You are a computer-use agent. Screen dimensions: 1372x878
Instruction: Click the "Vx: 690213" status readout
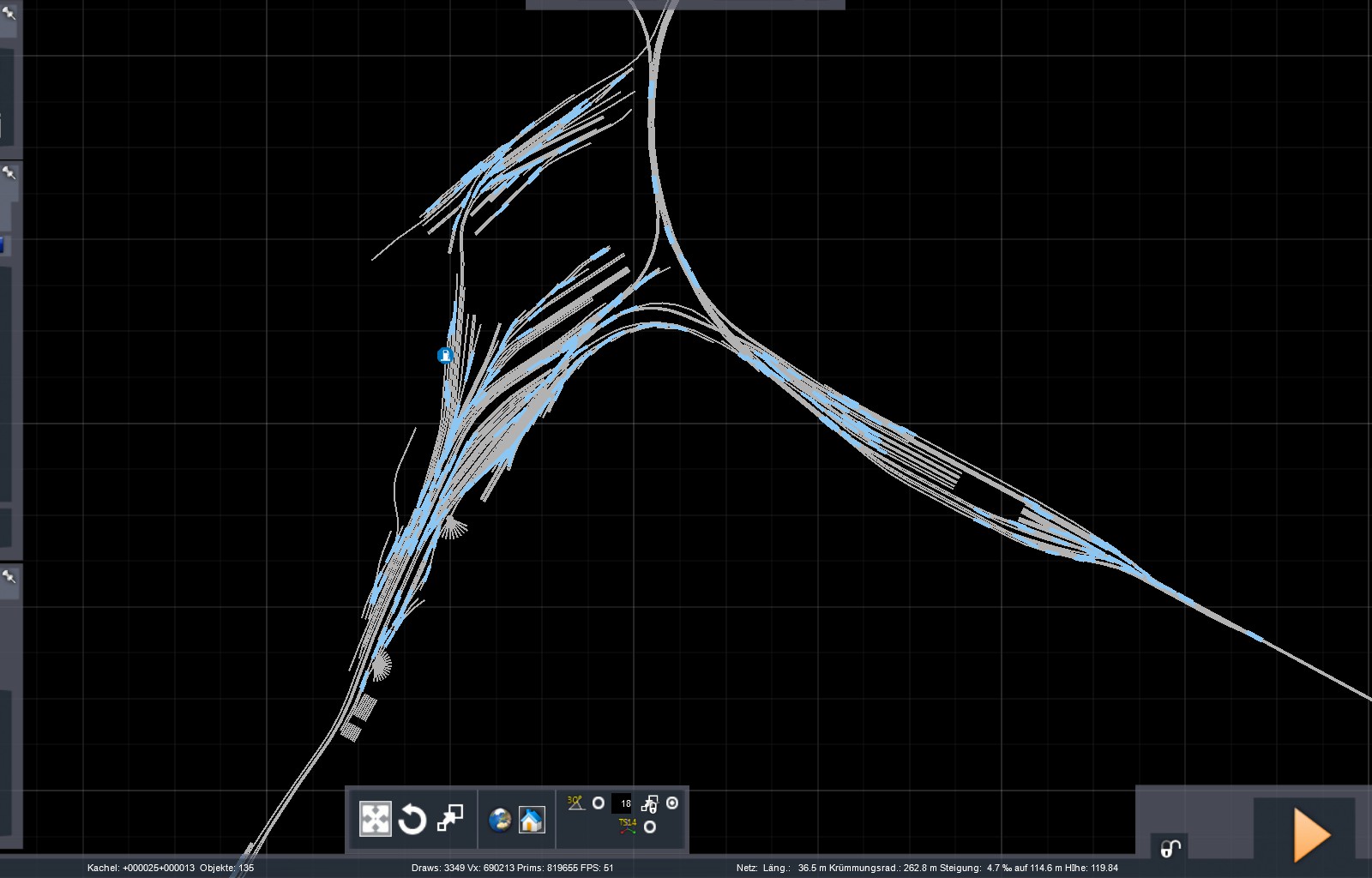(x=490, y=868)
